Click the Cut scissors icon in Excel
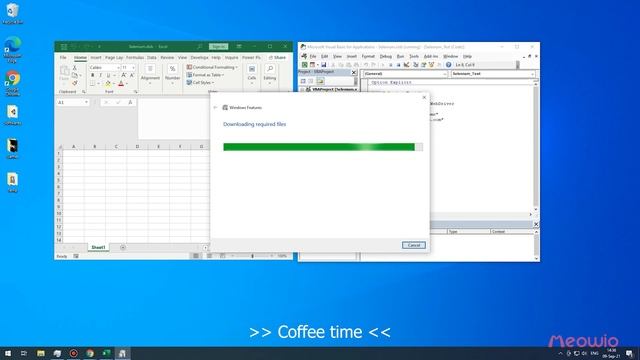 (x=75, y=68)
